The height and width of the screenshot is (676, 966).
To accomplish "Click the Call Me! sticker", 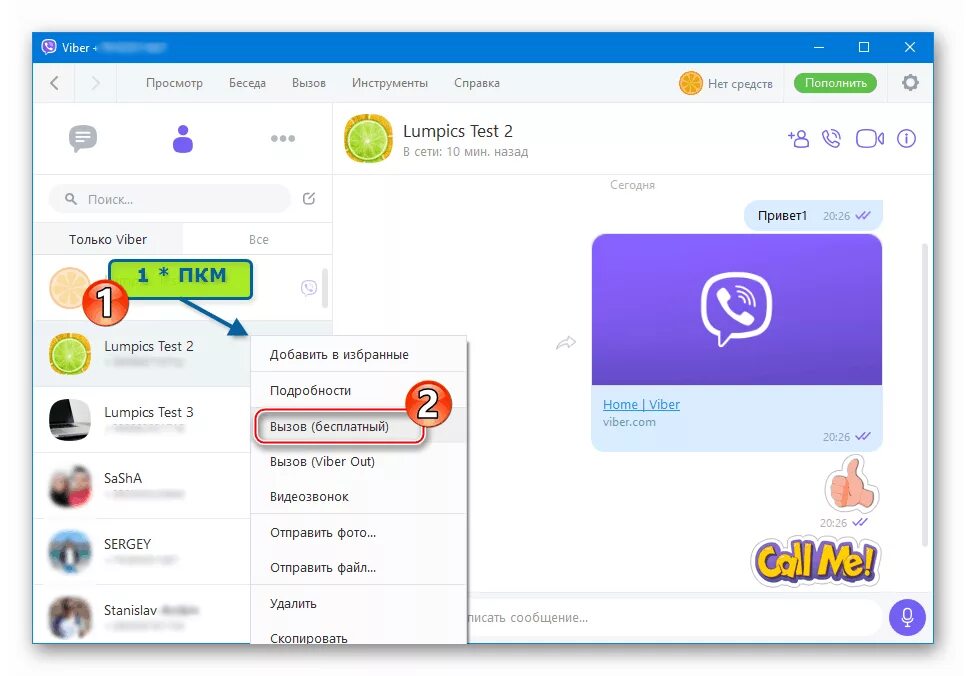I will [x=816, y=561].
